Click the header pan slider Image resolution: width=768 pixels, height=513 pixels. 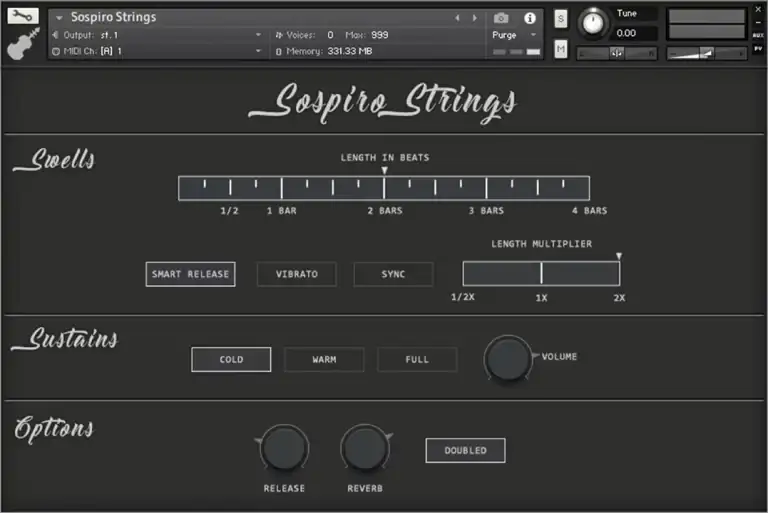point(616,53)
